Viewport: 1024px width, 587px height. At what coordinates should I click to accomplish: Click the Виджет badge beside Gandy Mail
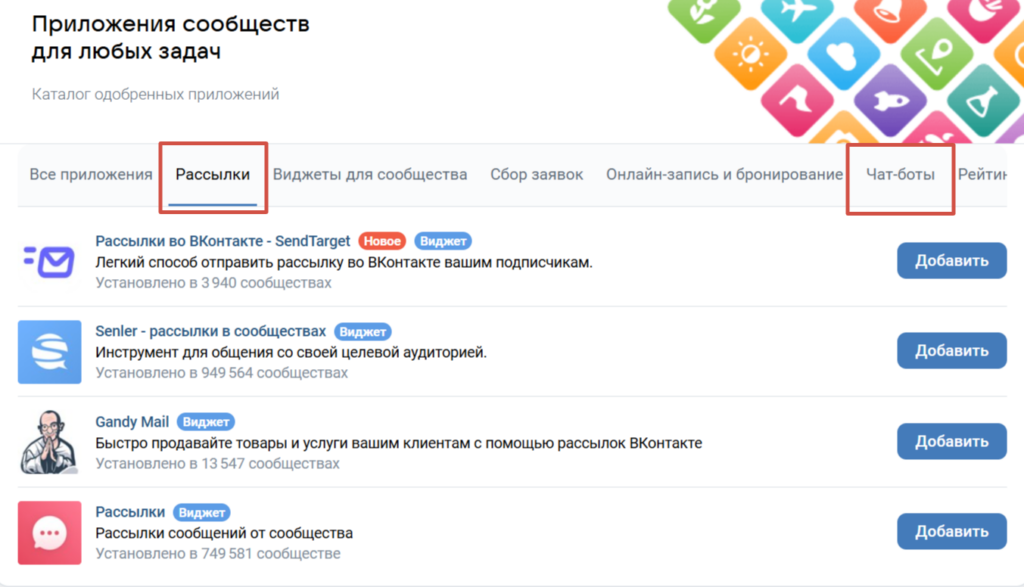coord(206,422)
